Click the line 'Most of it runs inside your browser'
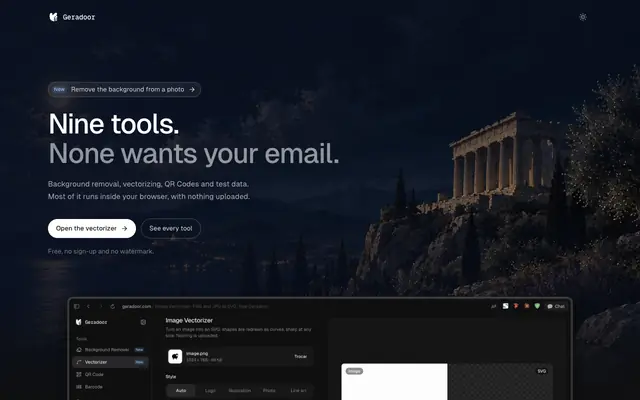The width and height of the screenshot is (640, 400). pyautogui.click(x=108, y=196)
